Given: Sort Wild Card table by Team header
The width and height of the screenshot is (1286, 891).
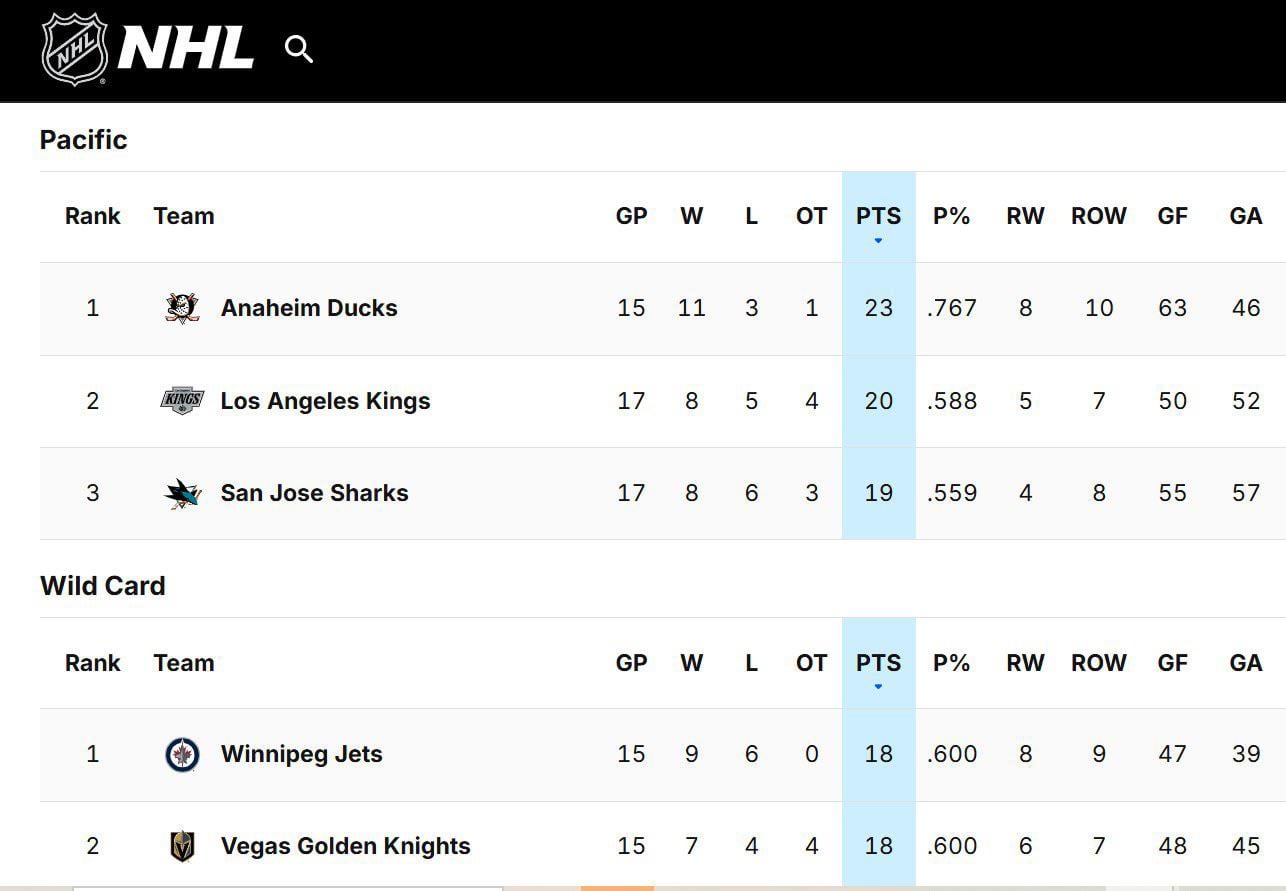Looking at the screenshot, I should click(x=184, y=663).
